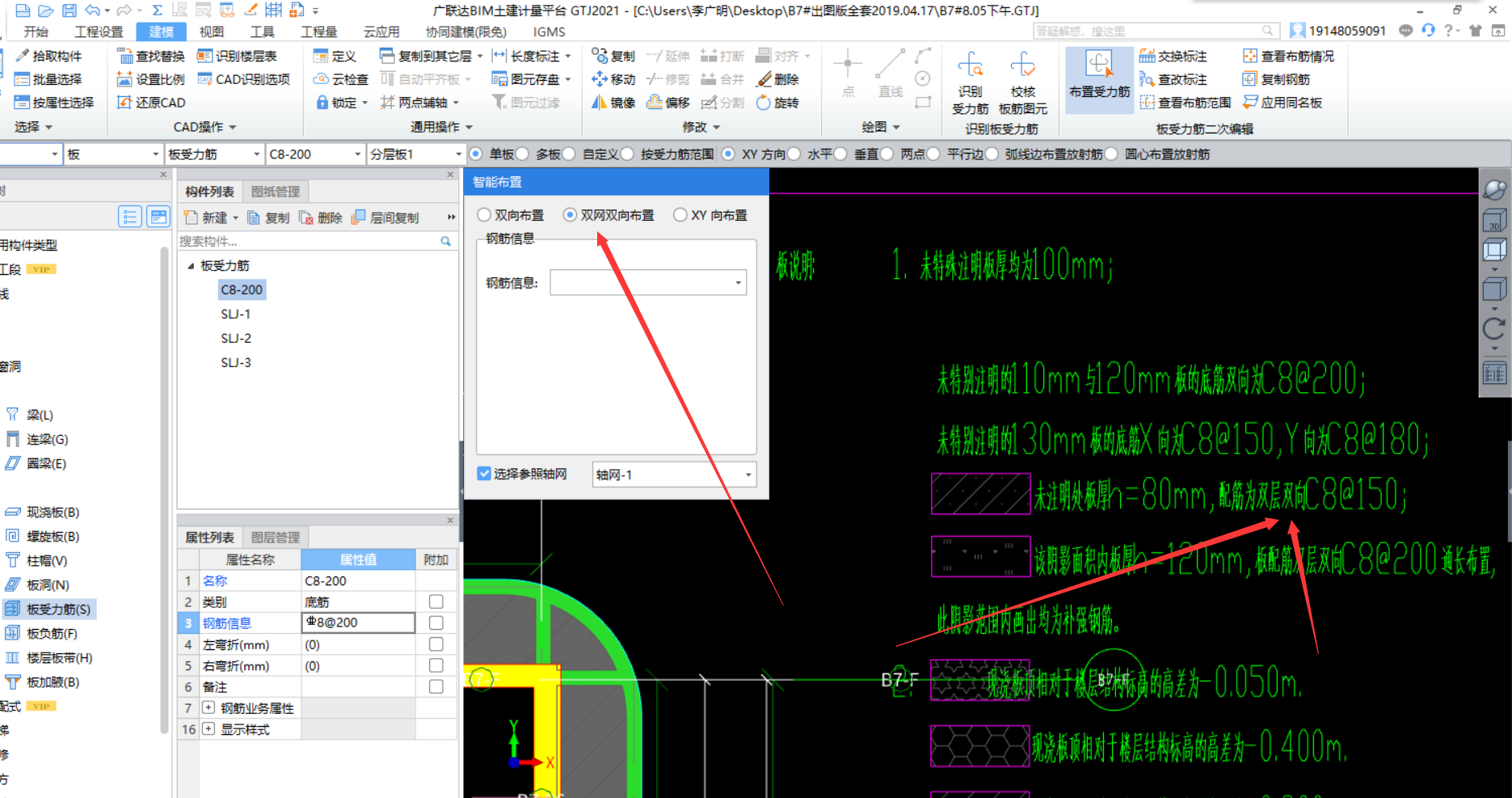
Task: Select the 批量选择 batch select tool
Action: 48,79
